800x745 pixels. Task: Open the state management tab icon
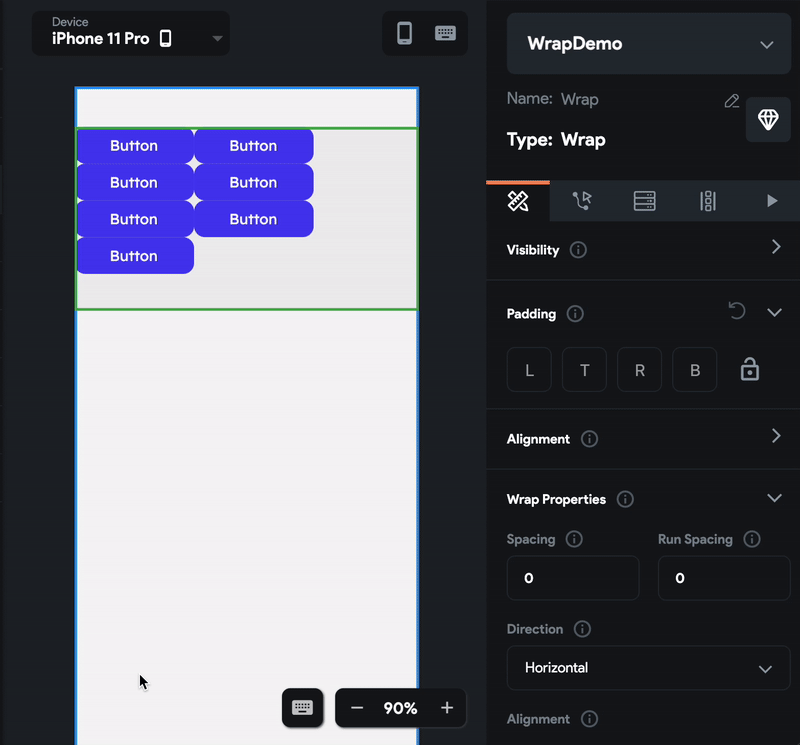click(x=708, y=201)
